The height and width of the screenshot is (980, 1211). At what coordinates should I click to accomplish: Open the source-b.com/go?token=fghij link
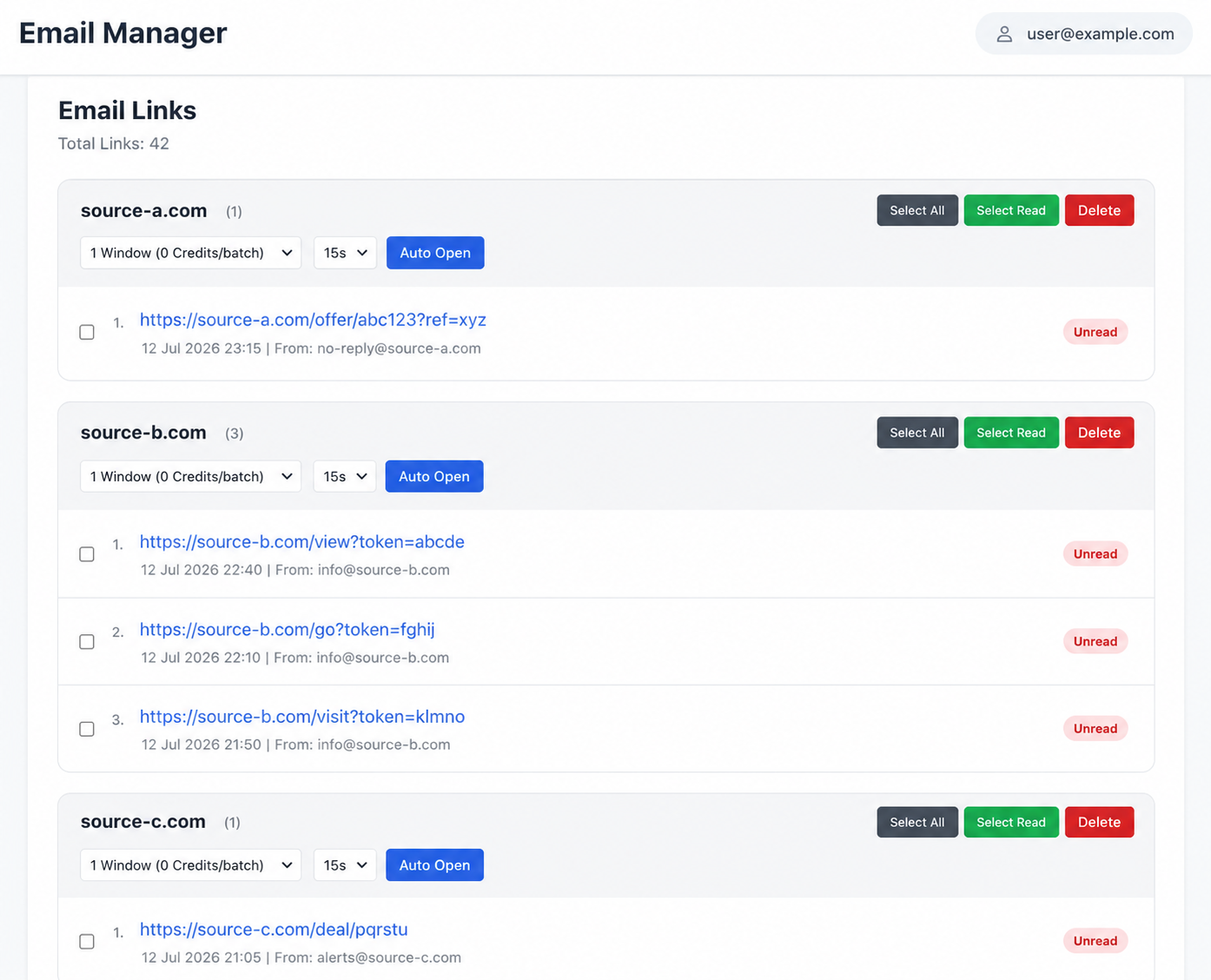point(288,629)
